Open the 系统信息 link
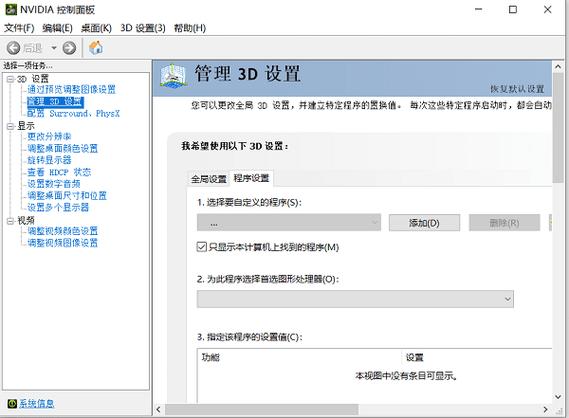 36,403
